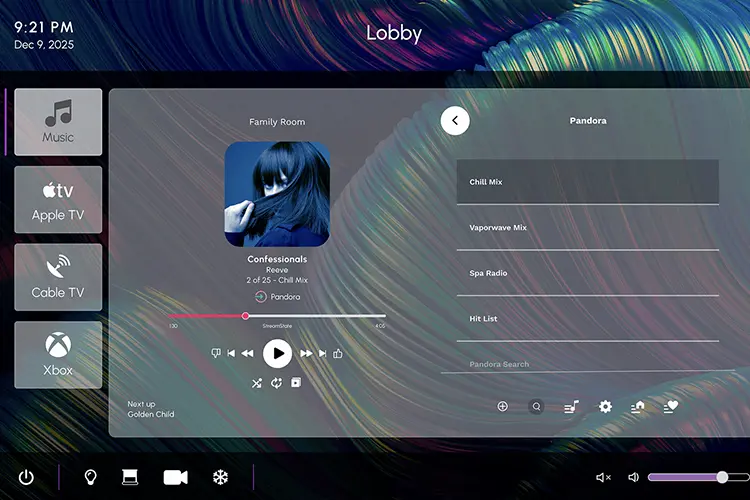Click the speaker volume icon
Image resolution: width=750 pixels, height=500 pixels.
[x=633, y=477]
